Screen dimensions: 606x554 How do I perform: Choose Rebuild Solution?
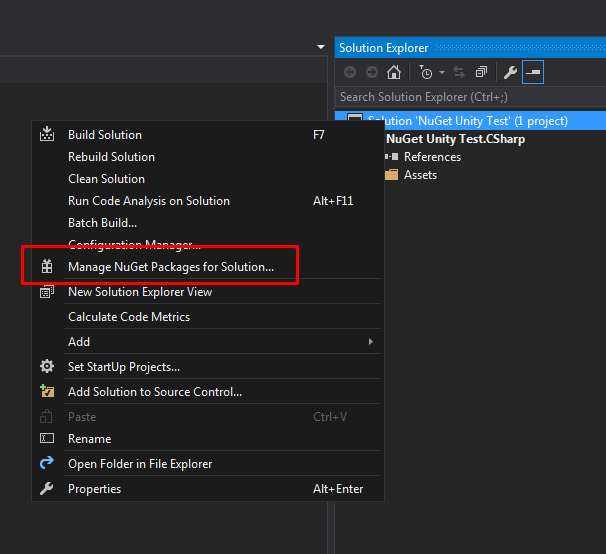click(x=208, y=157)
